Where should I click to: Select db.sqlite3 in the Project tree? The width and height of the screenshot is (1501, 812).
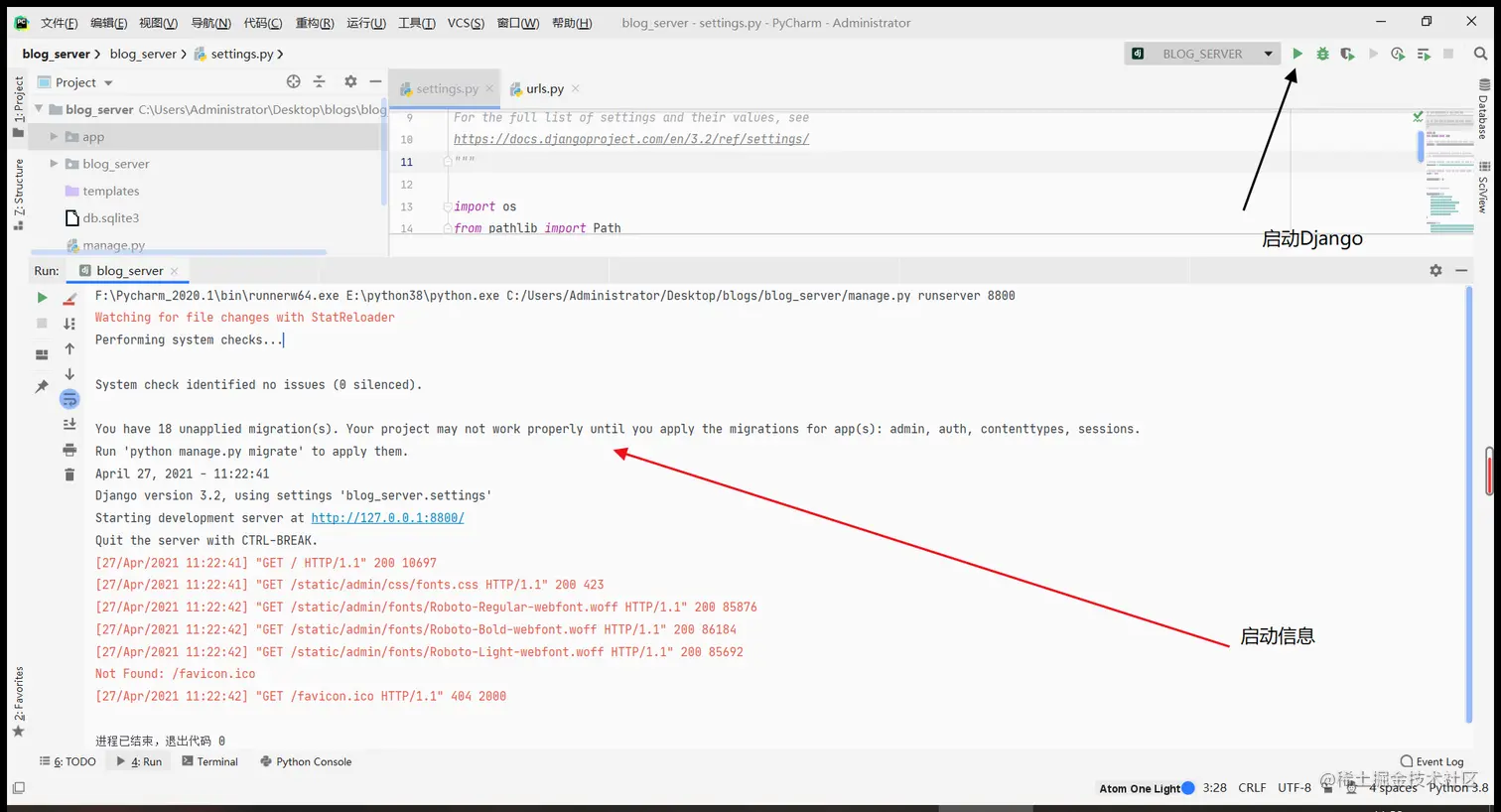pos(102,217)
